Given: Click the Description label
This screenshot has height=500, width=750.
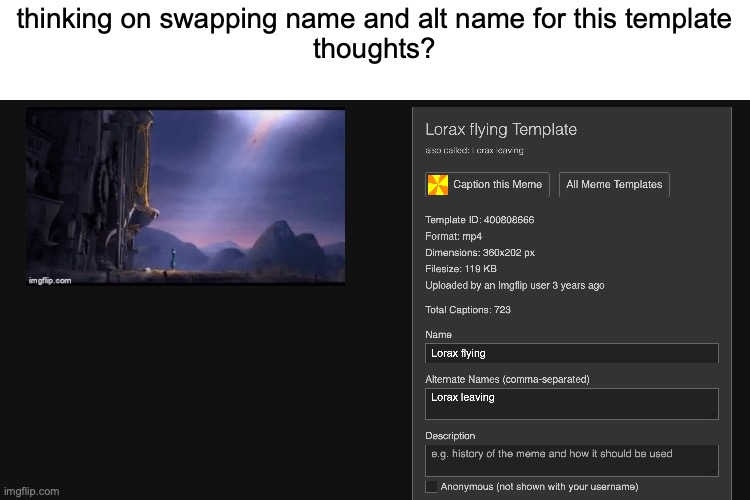Looking at the screenshot, I should (x=450, y=435).
